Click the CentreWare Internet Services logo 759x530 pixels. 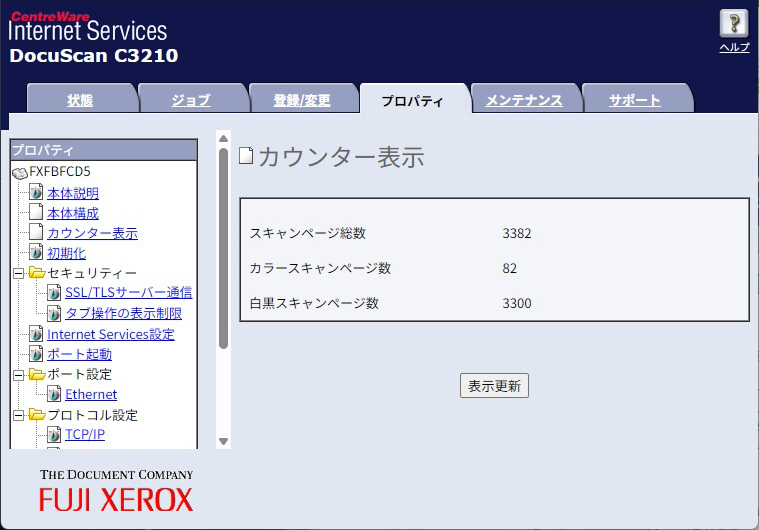point(88,27)
